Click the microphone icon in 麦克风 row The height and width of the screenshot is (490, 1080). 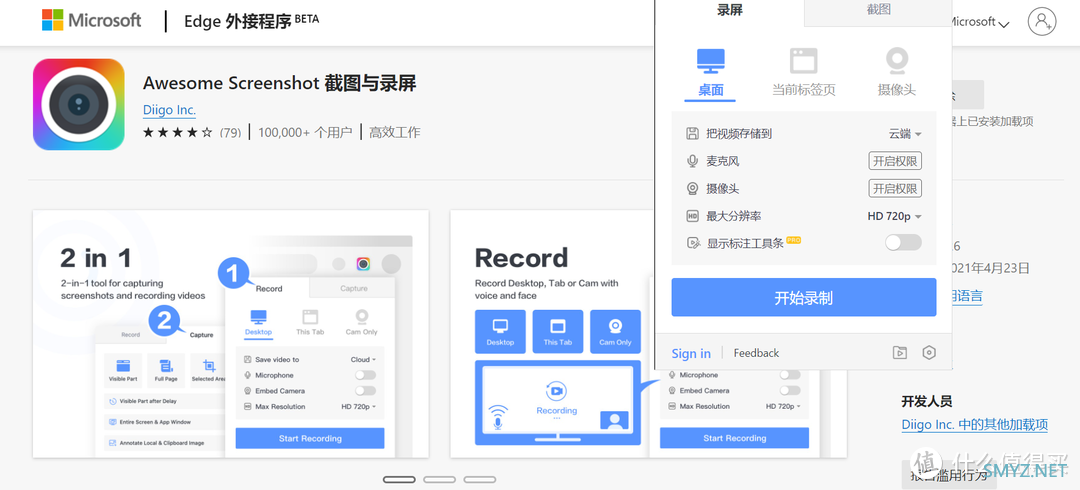pos(692,161)
